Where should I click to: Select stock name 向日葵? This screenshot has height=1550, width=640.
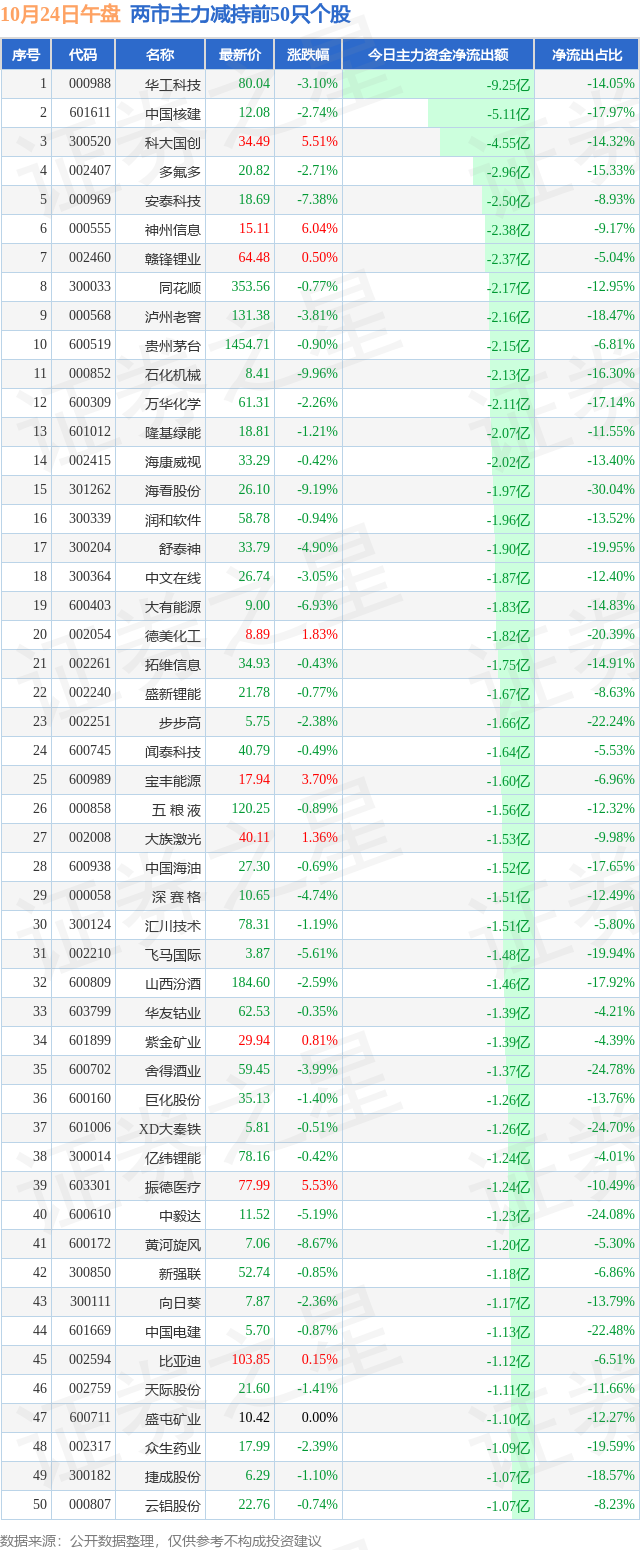coord(180,1302)
